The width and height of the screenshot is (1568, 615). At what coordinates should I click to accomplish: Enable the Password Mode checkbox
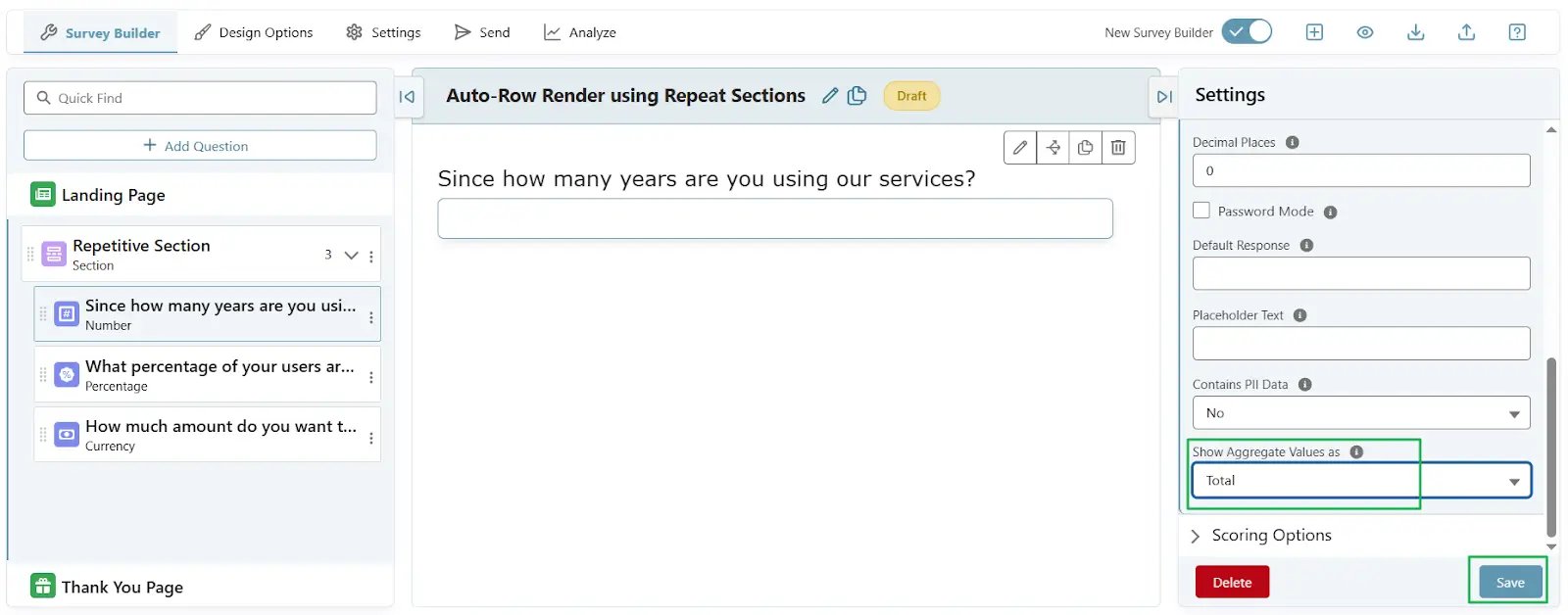click(x=1201, y=211)
